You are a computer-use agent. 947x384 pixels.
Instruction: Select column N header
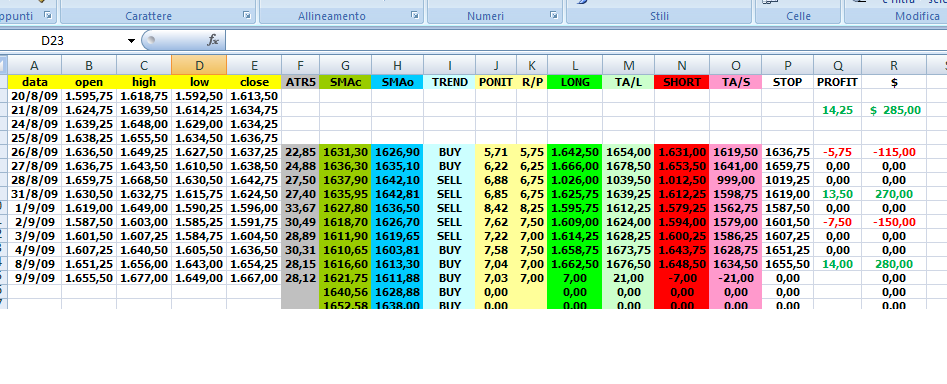(682, 65)
